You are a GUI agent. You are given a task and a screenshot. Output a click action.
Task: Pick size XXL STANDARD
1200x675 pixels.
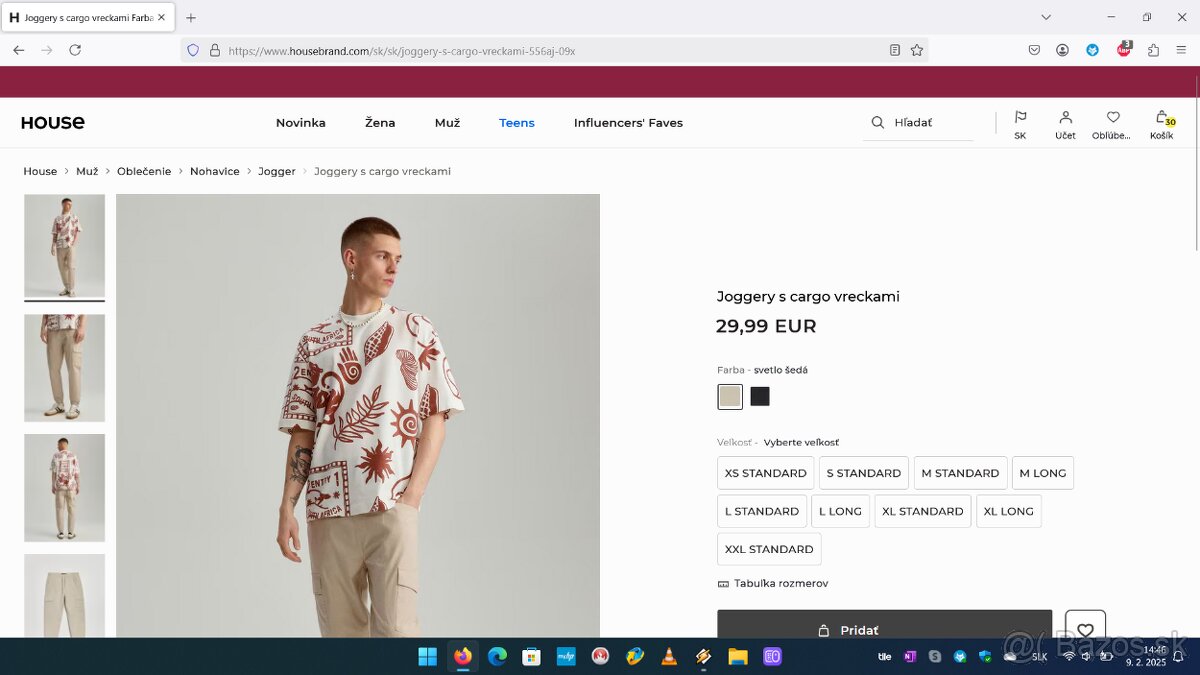[x=769, y=549]
